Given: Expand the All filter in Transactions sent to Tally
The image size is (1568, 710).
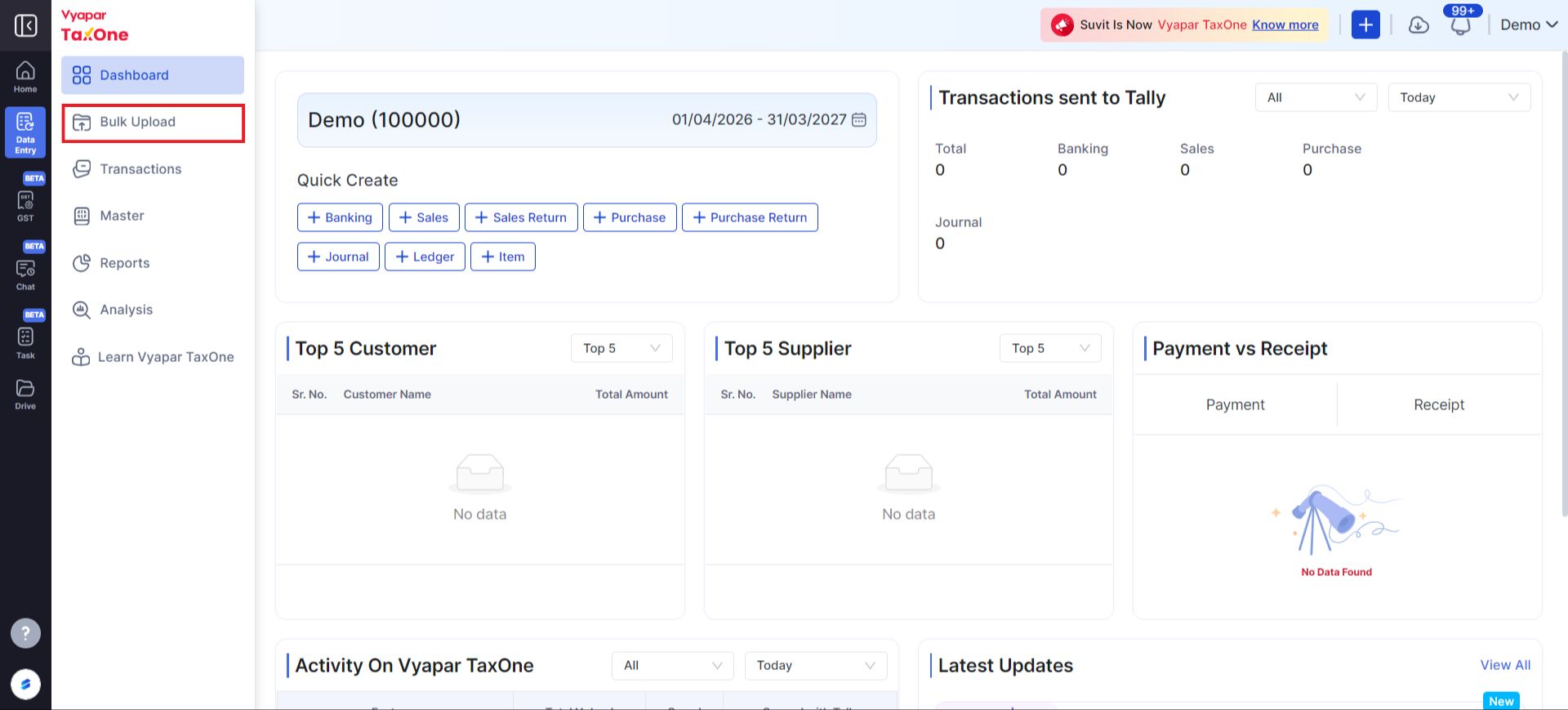Looking at the screenshot, I should pyautogui.click(x=1316, y=97).
